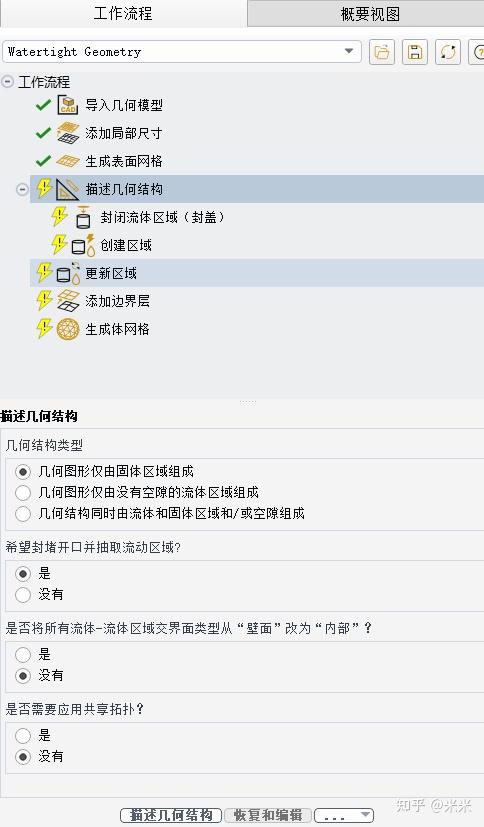
Task: Click the save workflow floppy icon
Action: pyautogui.click(x=415, y=52)
